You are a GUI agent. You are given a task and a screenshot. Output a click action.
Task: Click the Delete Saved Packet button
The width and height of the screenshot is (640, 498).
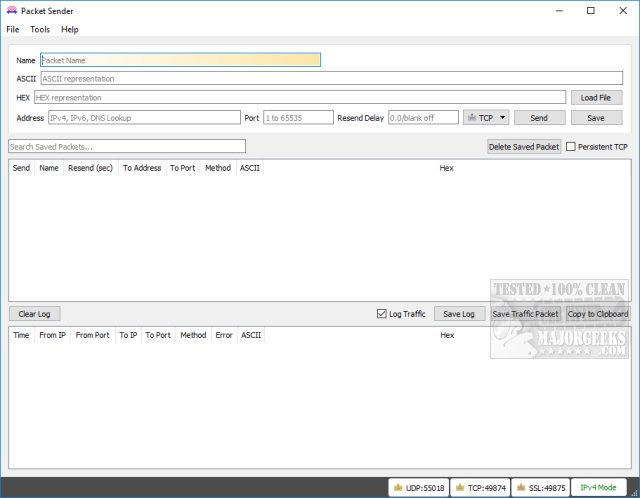(524, 147)
